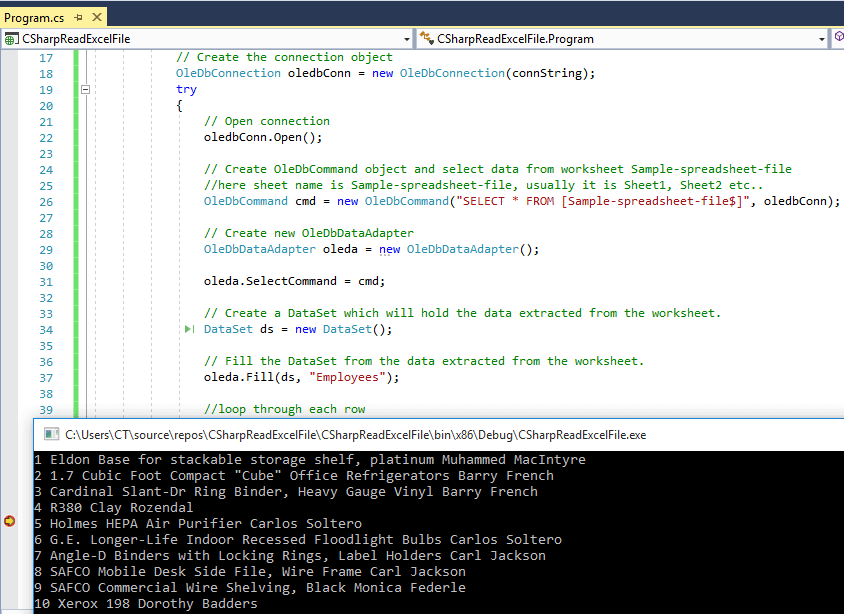Click the C# project icon beside CSharpReadExcelFile
Viewport: 844px width, 614px height.
coord(8,38)
